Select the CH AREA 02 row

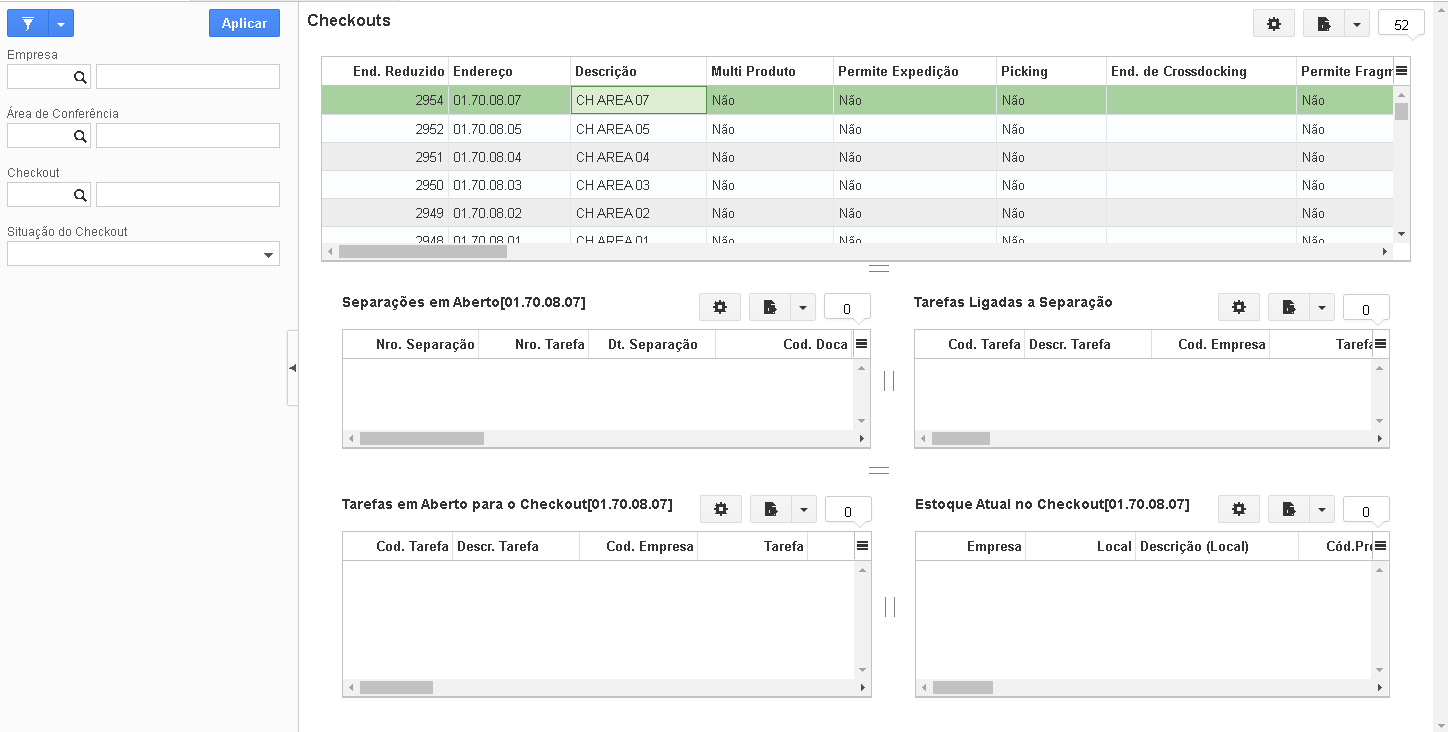[857, 213]
